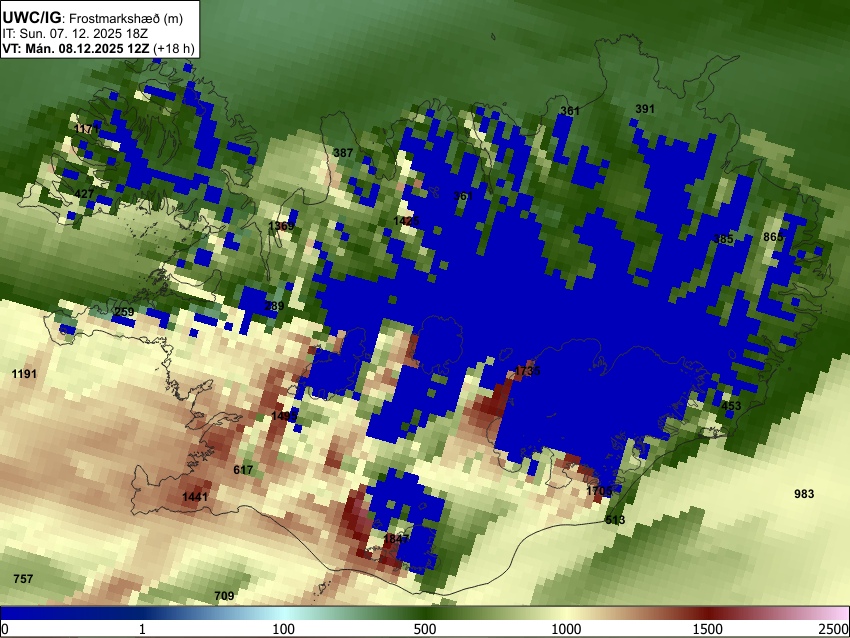Click the 513 coastal value
Viewport: 850px width, 638px height.
tap(615, 520)
